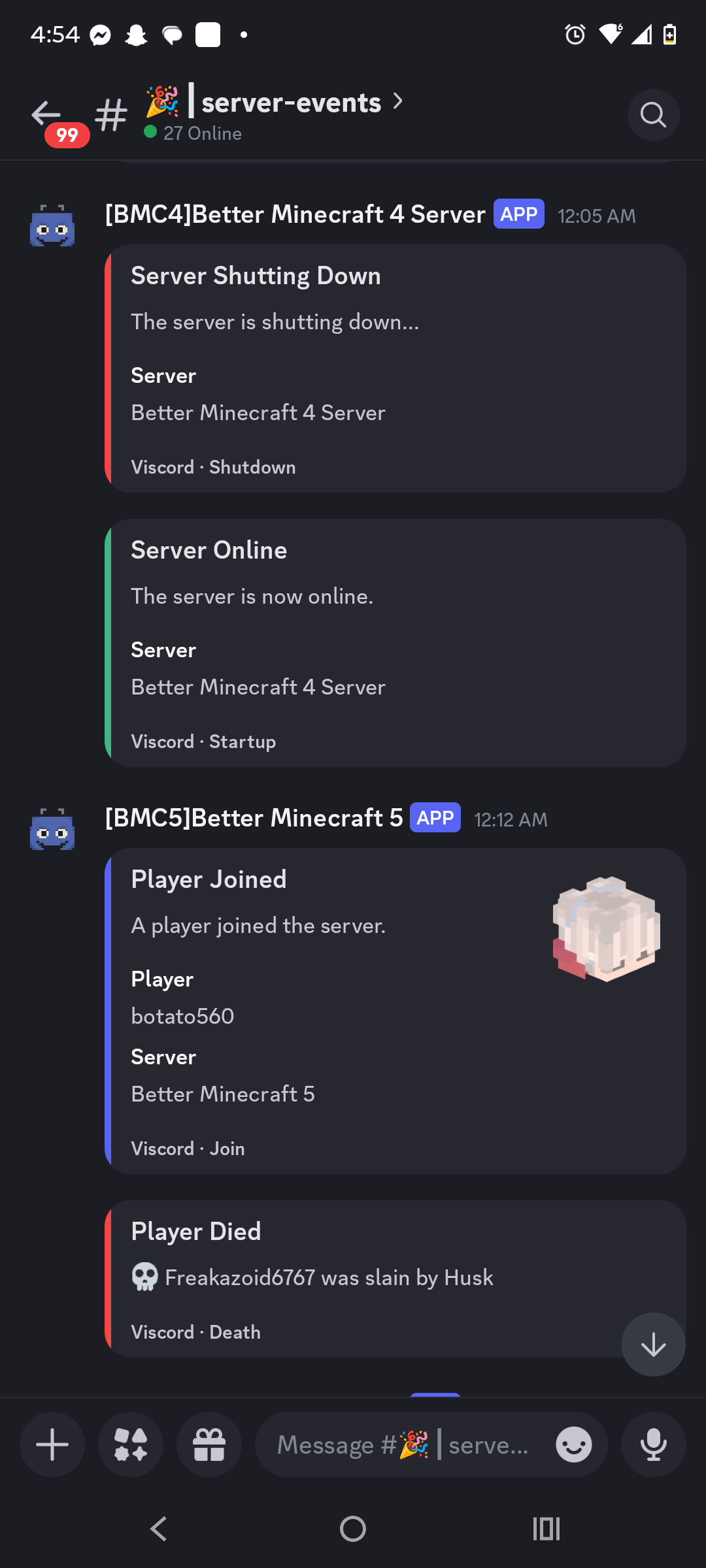Tap Android recent apps button

546,1529
